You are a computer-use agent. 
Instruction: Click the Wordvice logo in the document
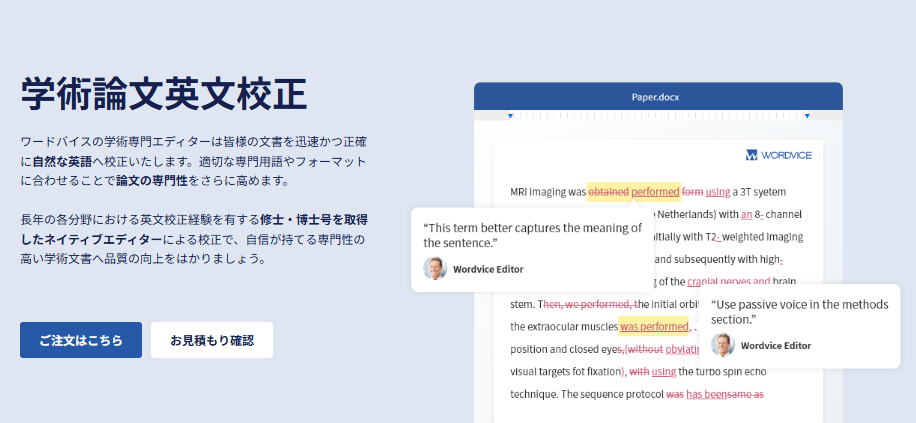point(779,155)
